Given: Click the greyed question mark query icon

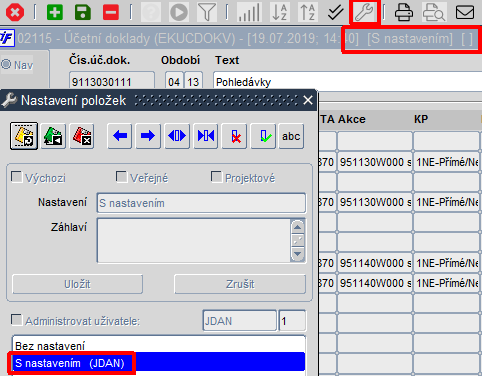Looking at the screenshot, I should (x=151, y=12).
